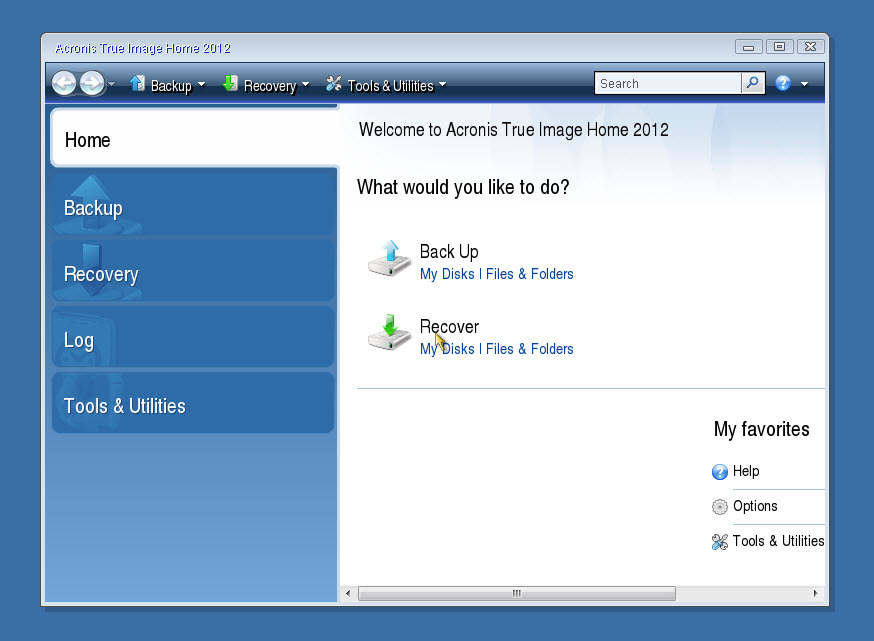Click Tools & Utilities favorites icon

(720, 542)
